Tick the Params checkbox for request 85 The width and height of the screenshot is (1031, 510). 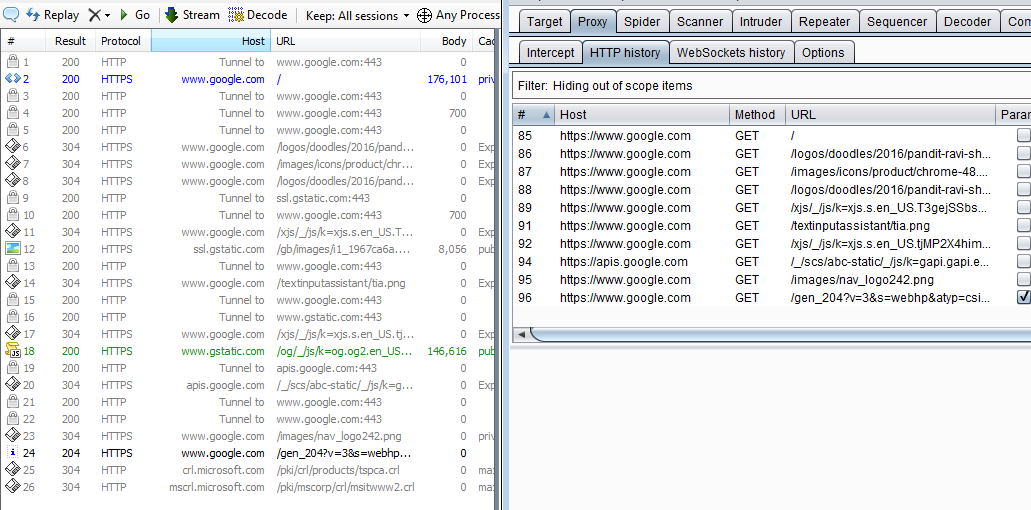coord(1023,135)
